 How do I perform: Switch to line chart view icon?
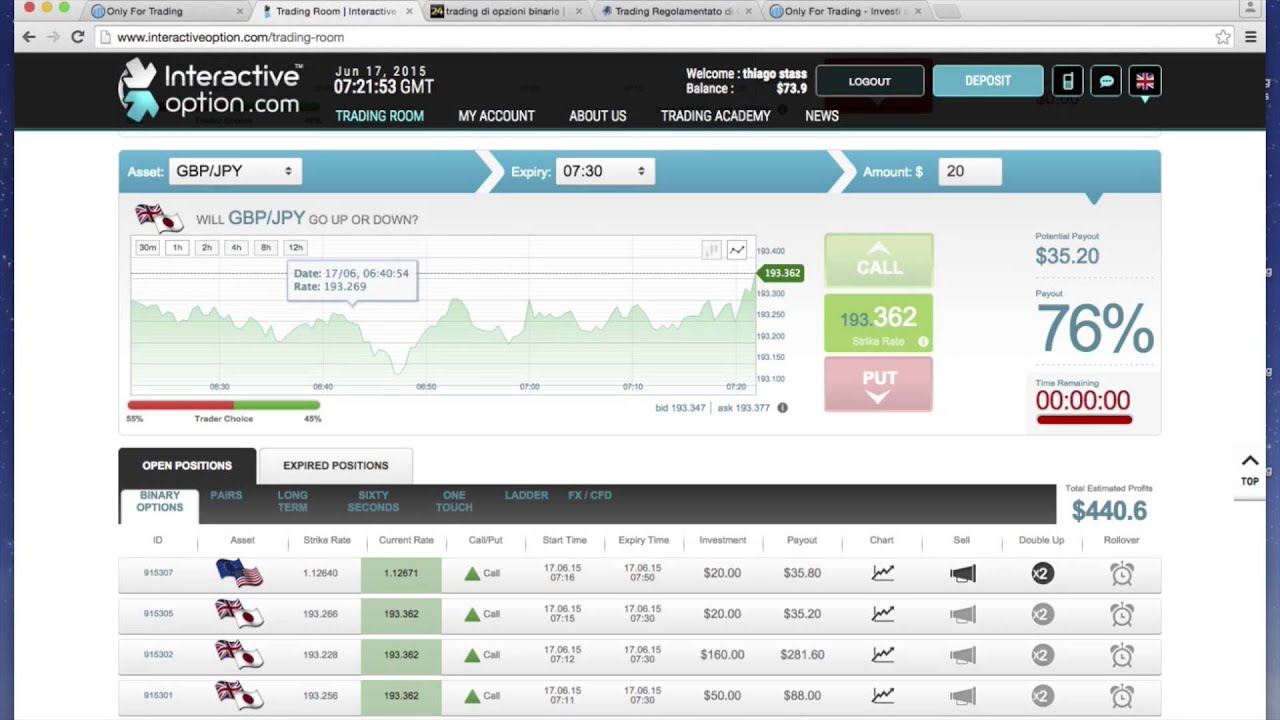(x=737, y=250)
